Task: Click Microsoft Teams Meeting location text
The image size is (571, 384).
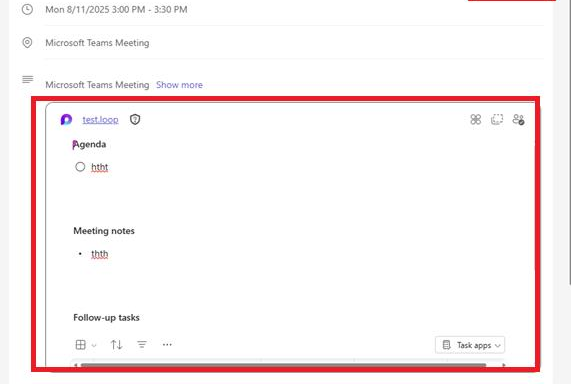Action: tap(97, 43)
